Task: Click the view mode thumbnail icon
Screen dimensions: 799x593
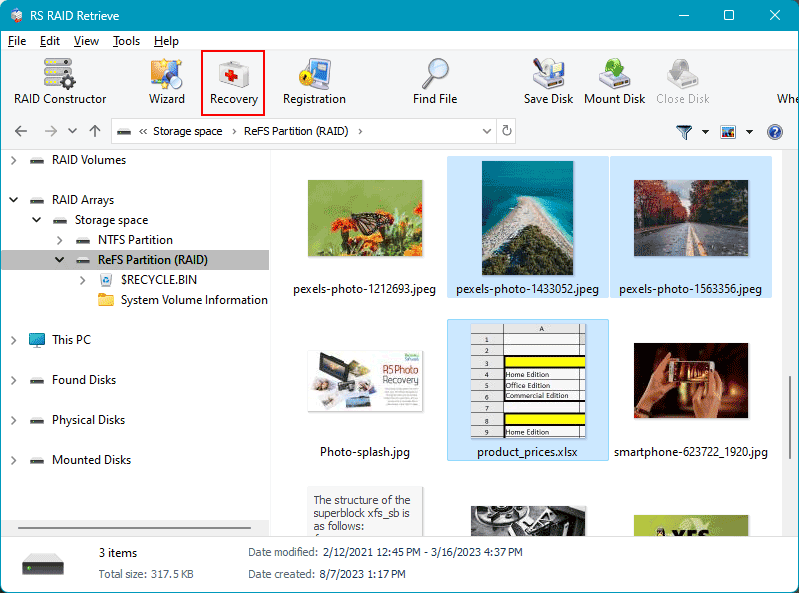Action: pos(728,132)
